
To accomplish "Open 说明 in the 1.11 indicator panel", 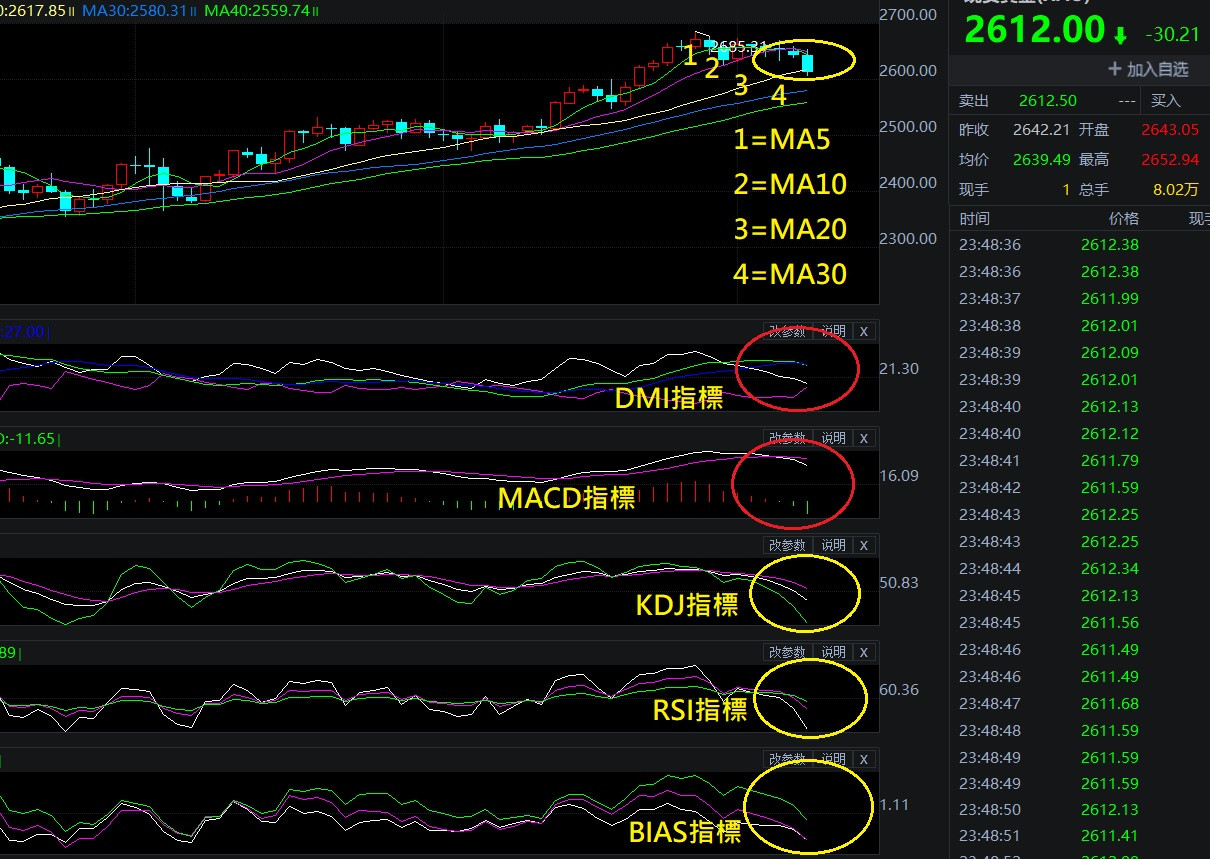I will click(833, 759).
